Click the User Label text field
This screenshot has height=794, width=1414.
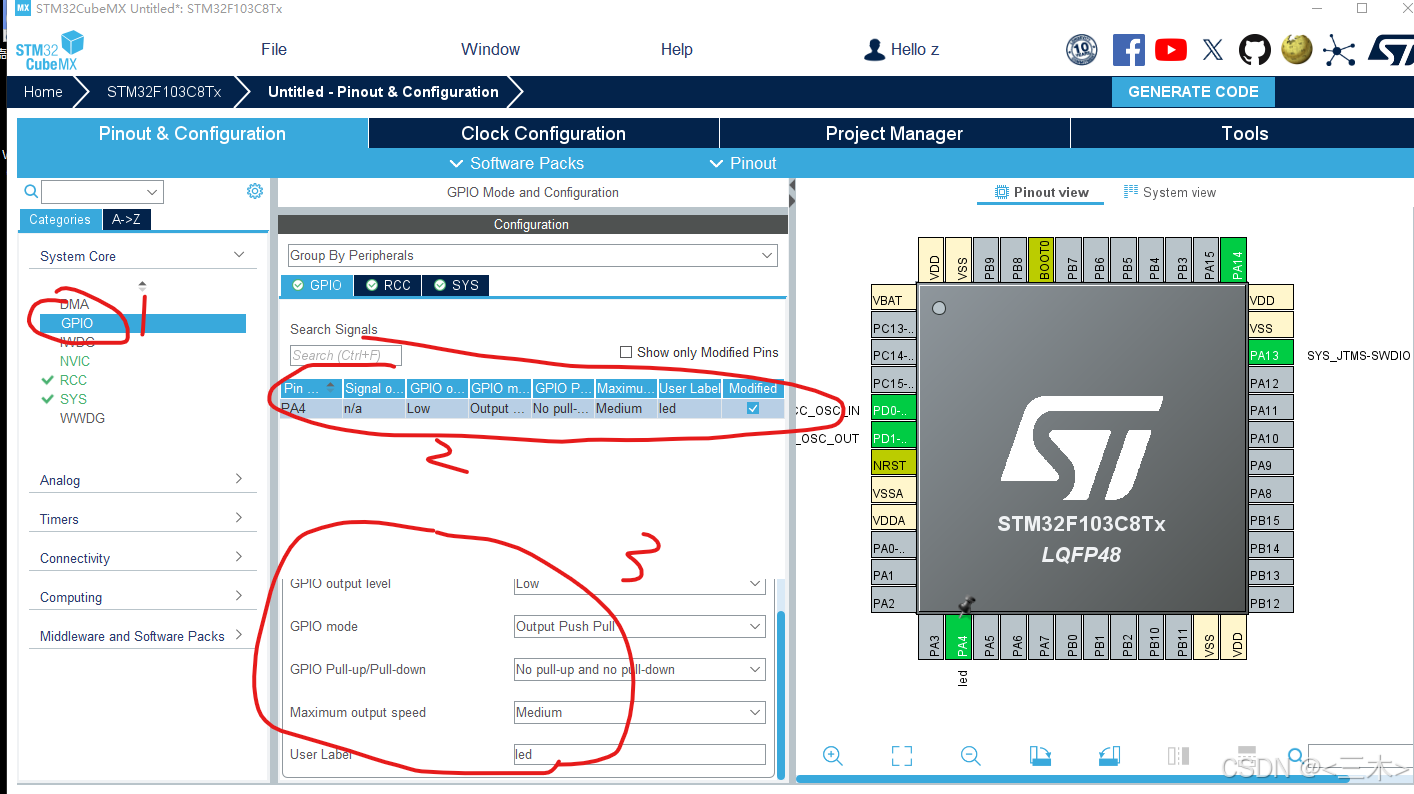[640, 755]
